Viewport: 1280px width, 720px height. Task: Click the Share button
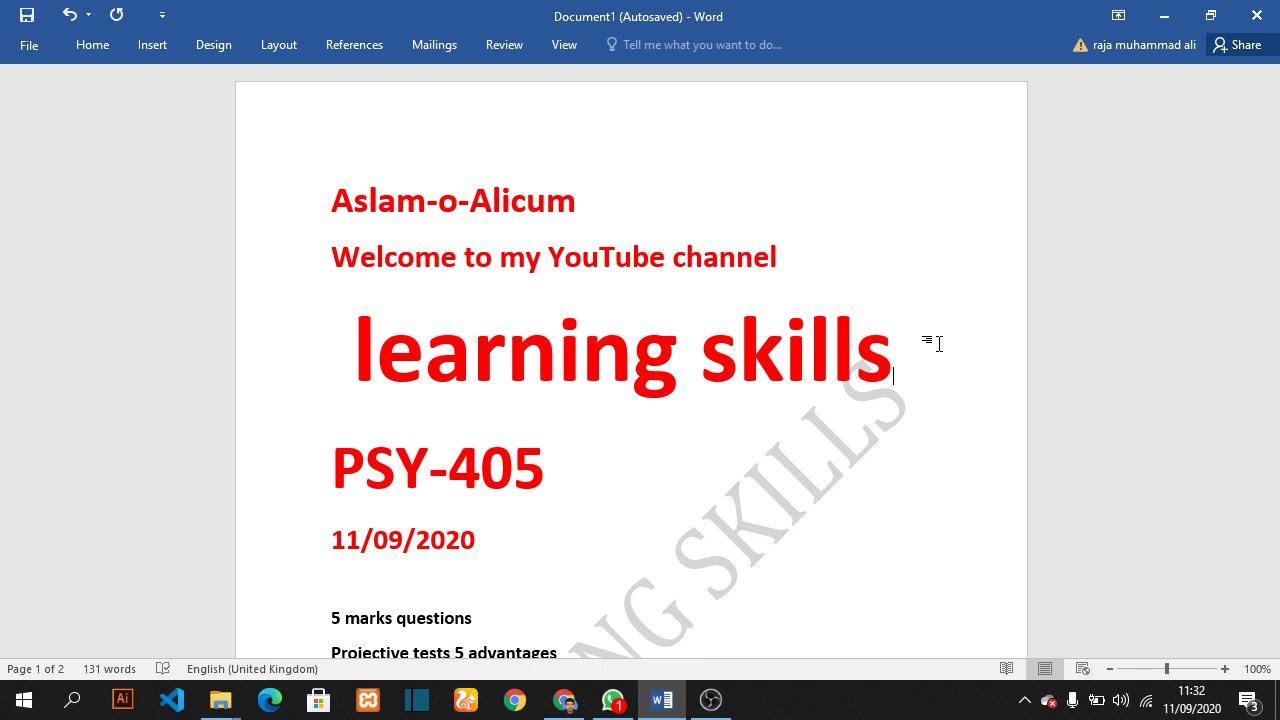[x=1237, y=45]
